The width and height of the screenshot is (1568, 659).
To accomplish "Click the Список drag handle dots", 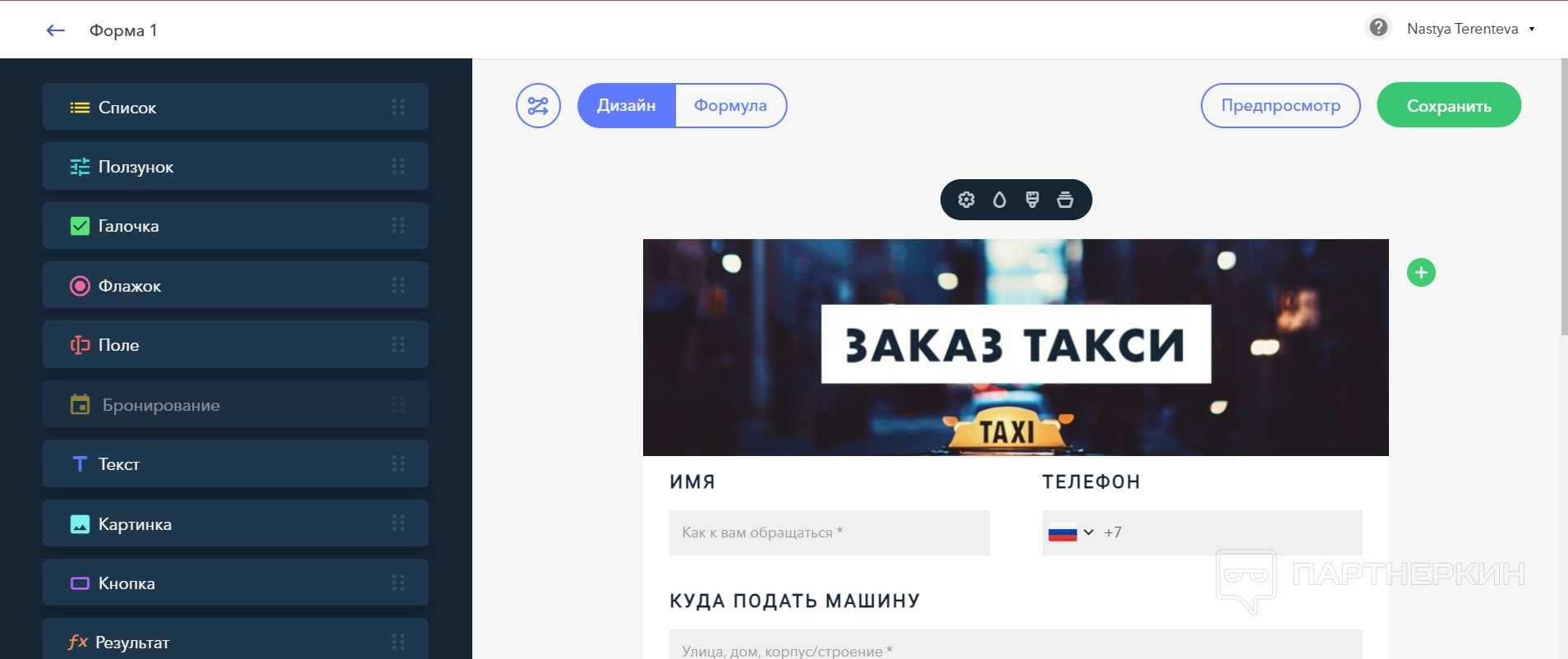I will (x=398, y=107).
